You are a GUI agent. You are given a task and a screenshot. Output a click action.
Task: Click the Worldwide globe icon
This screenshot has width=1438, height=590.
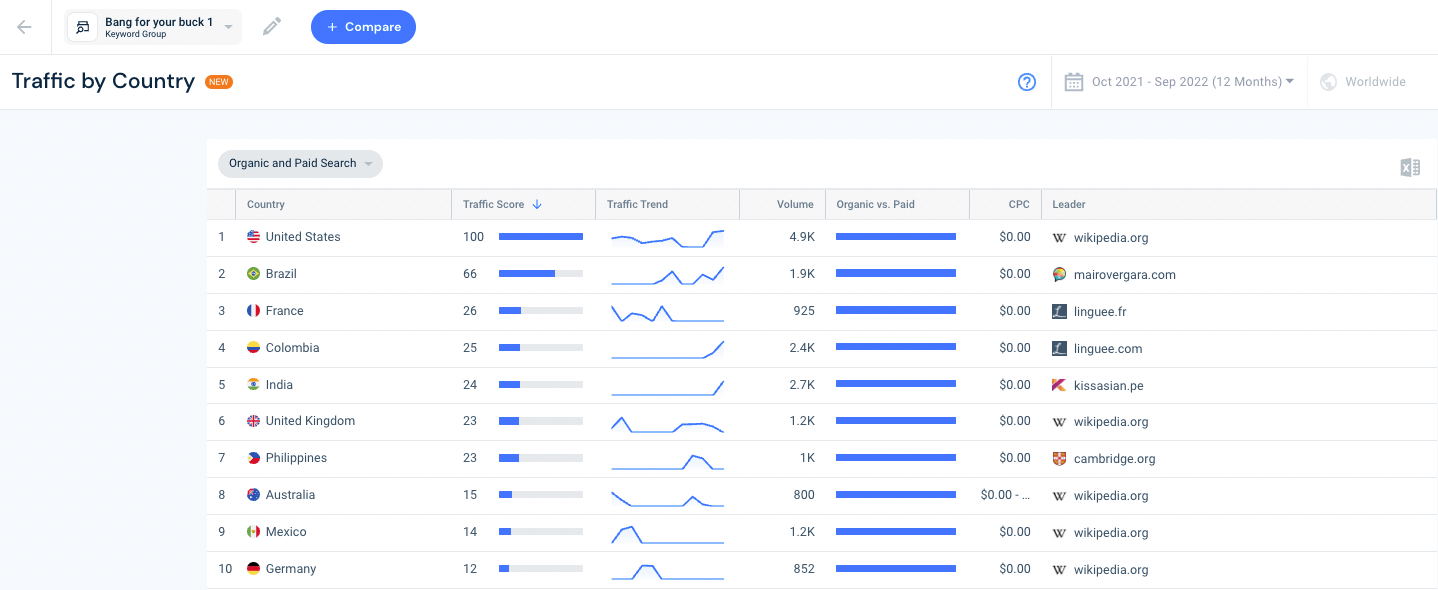(1329, 82)
